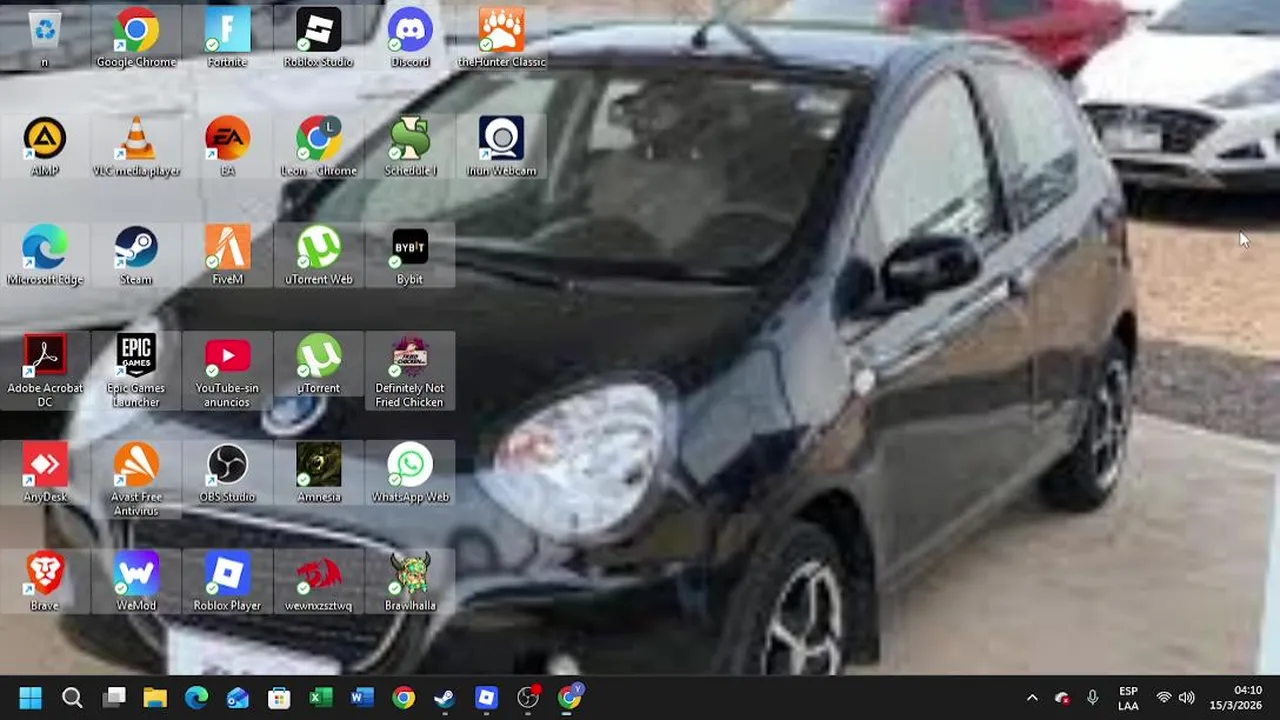1280x720 pixels.
Task: Select the AnyDesk desktop shortcut
Action: [x=45, y=473]
